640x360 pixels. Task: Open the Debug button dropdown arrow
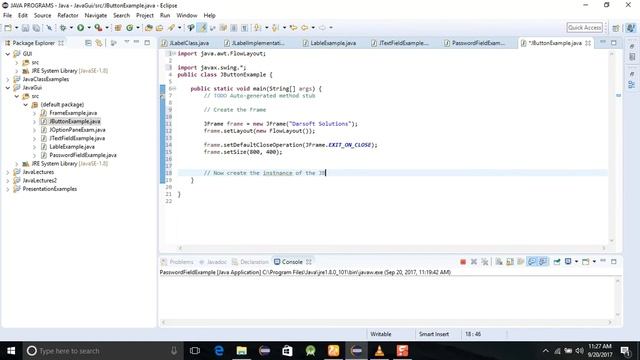point(71,28)
